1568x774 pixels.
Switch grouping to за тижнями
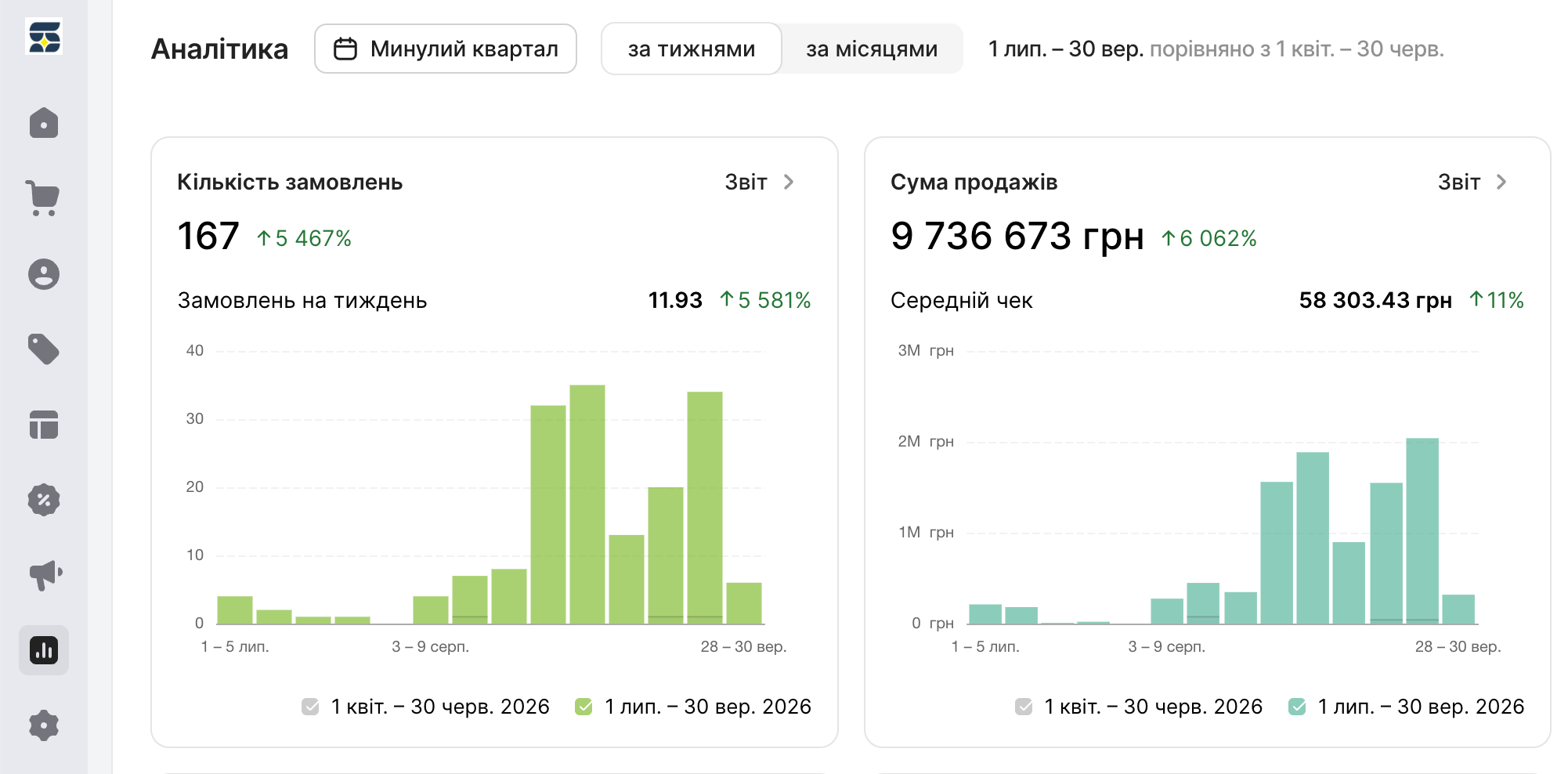[692, 49]
